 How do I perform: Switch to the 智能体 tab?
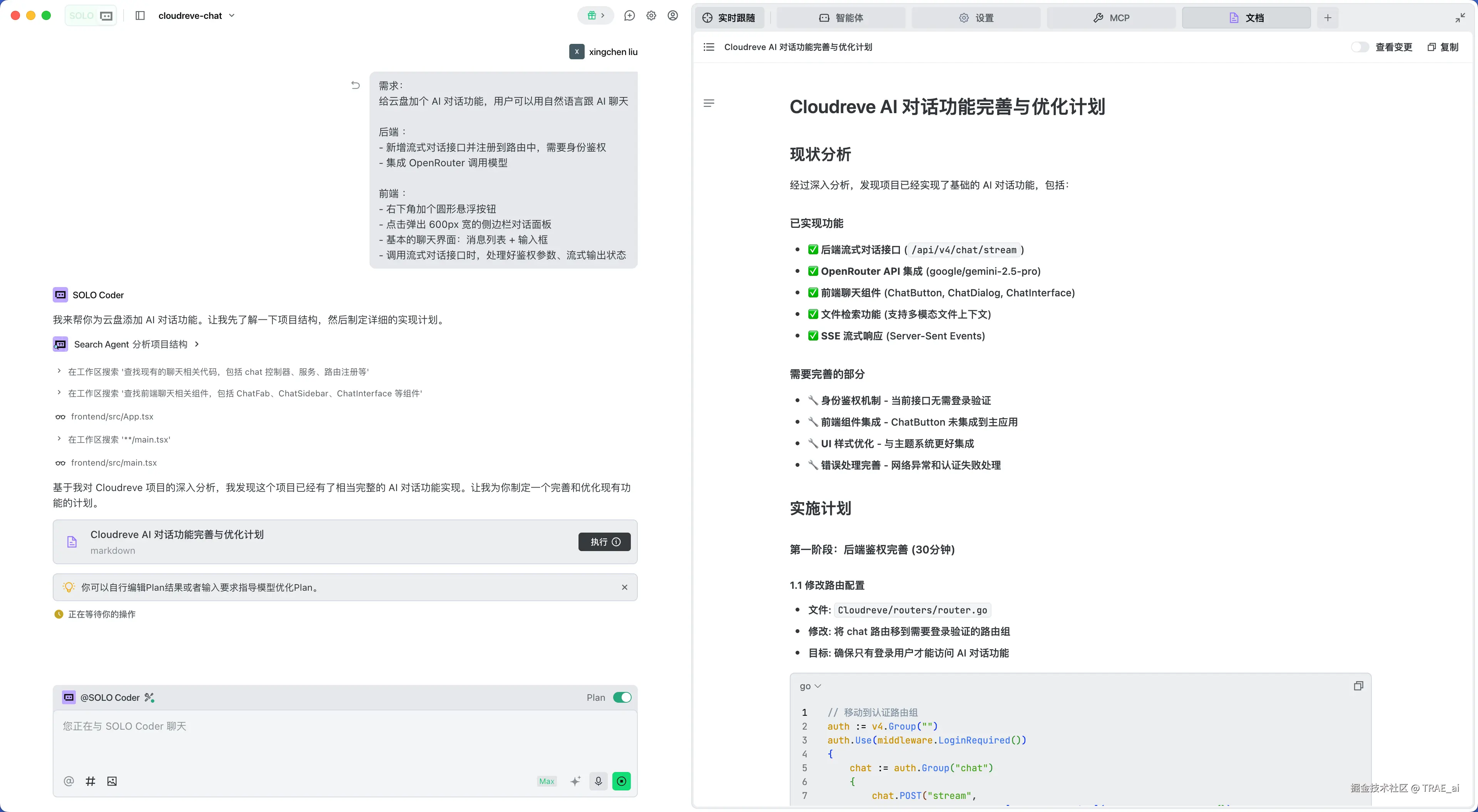[x=841, y=18]
